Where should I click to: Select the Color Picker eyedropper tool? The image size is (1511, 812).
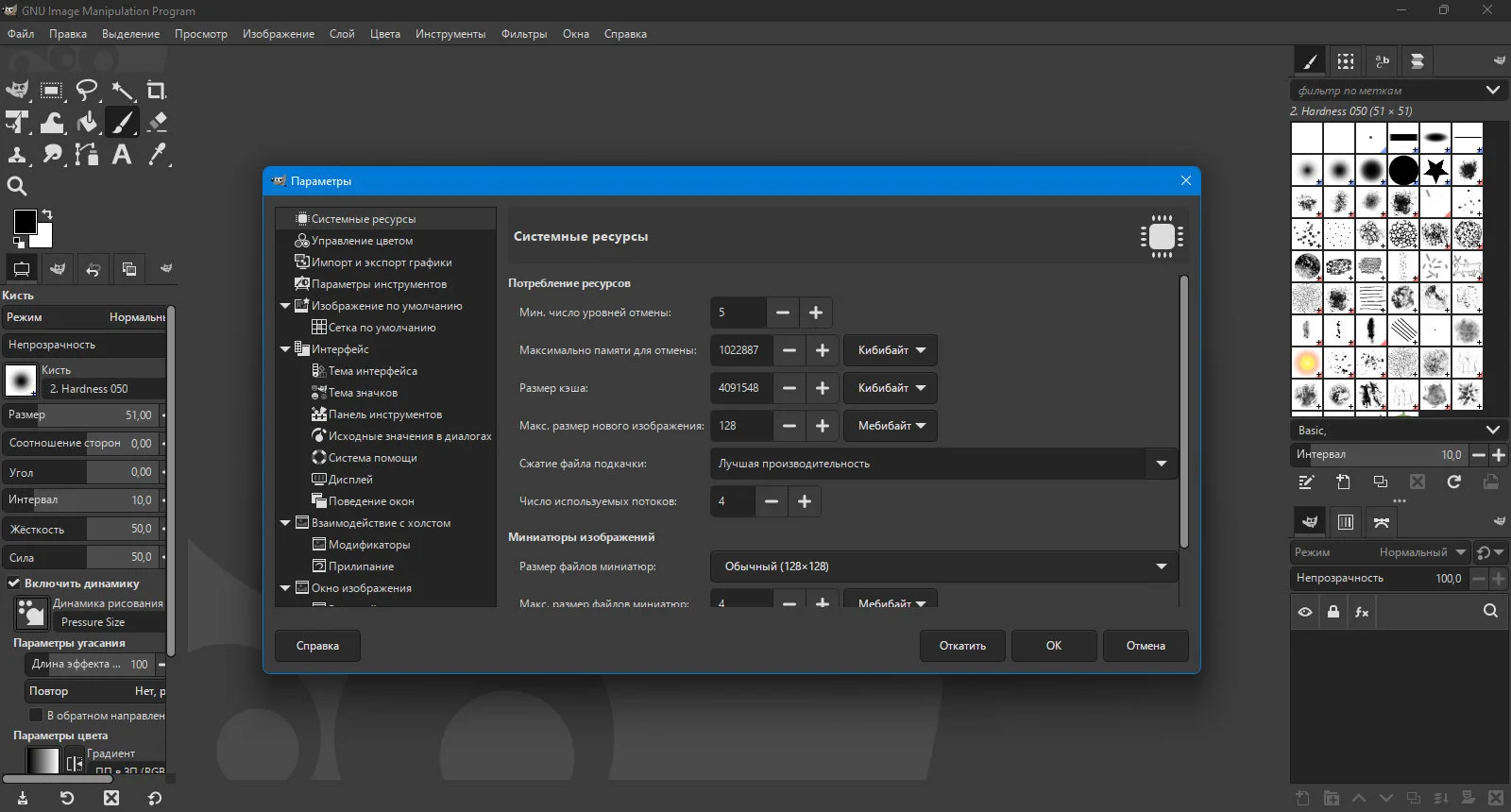point(157,154)
